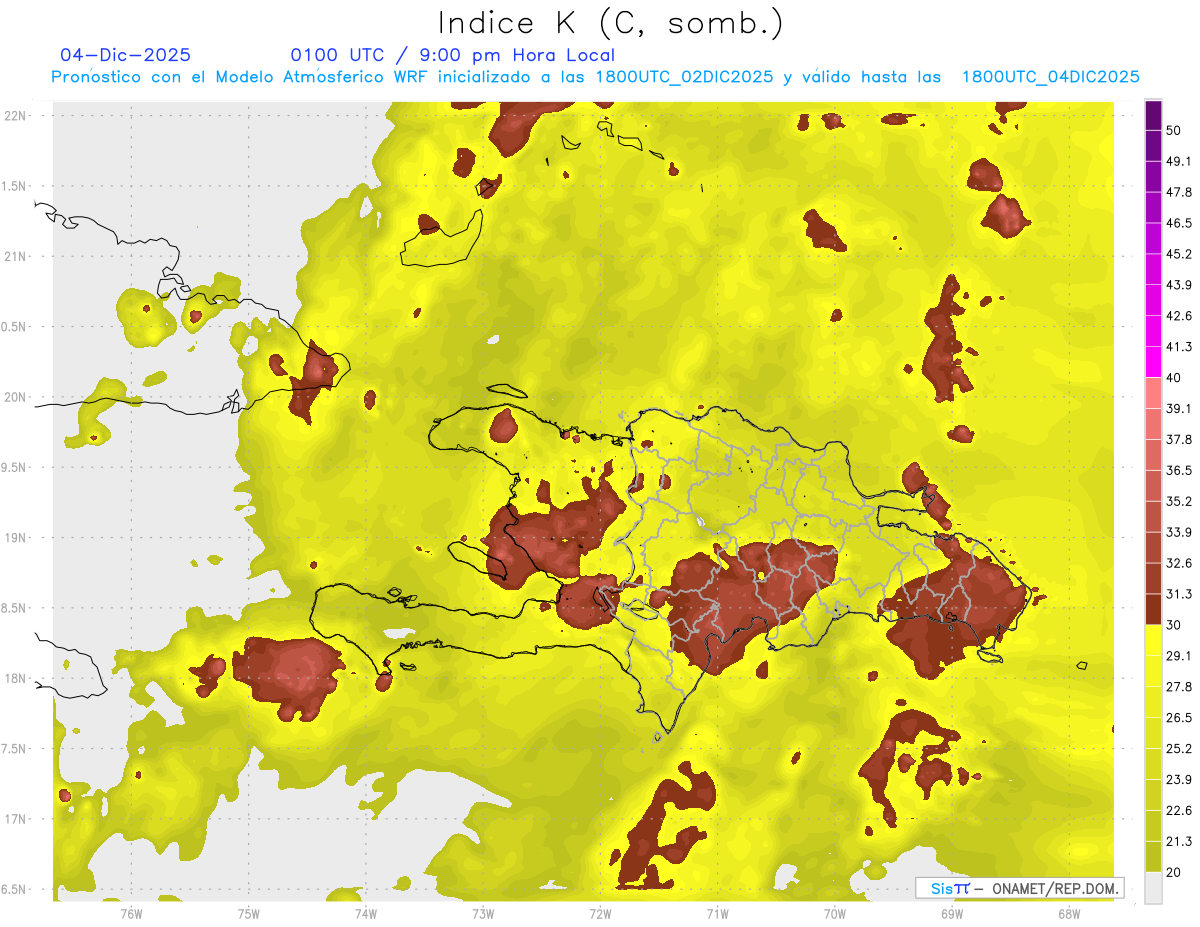Click the color bar label '36.5'

point(1179,470)
